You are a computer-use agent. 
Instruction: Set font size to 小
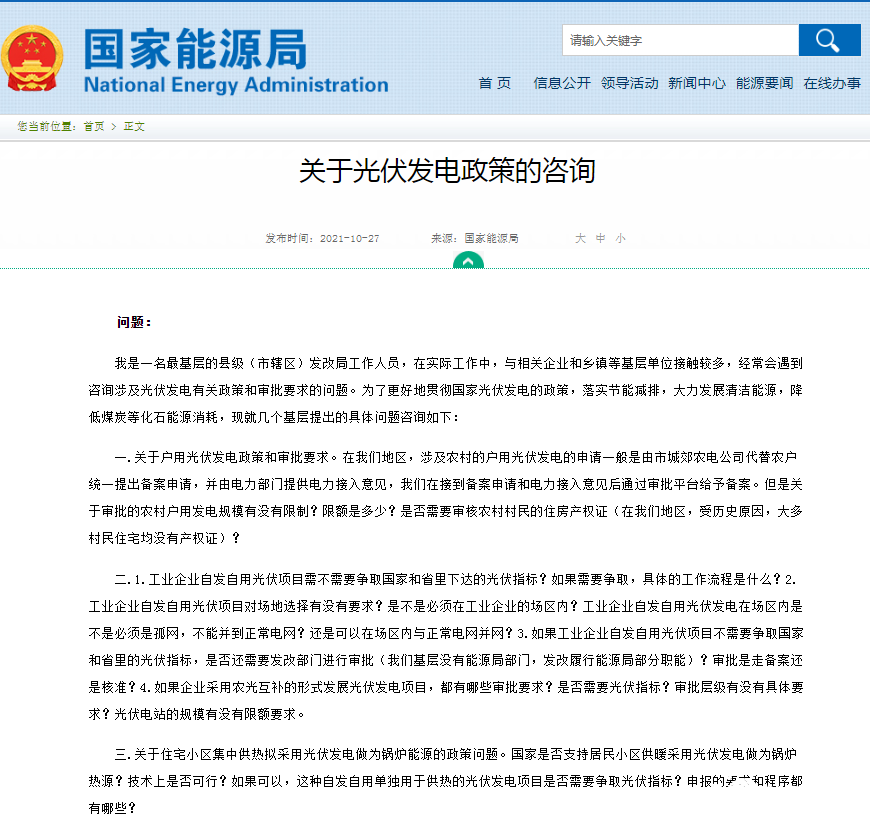click(620, 239)
